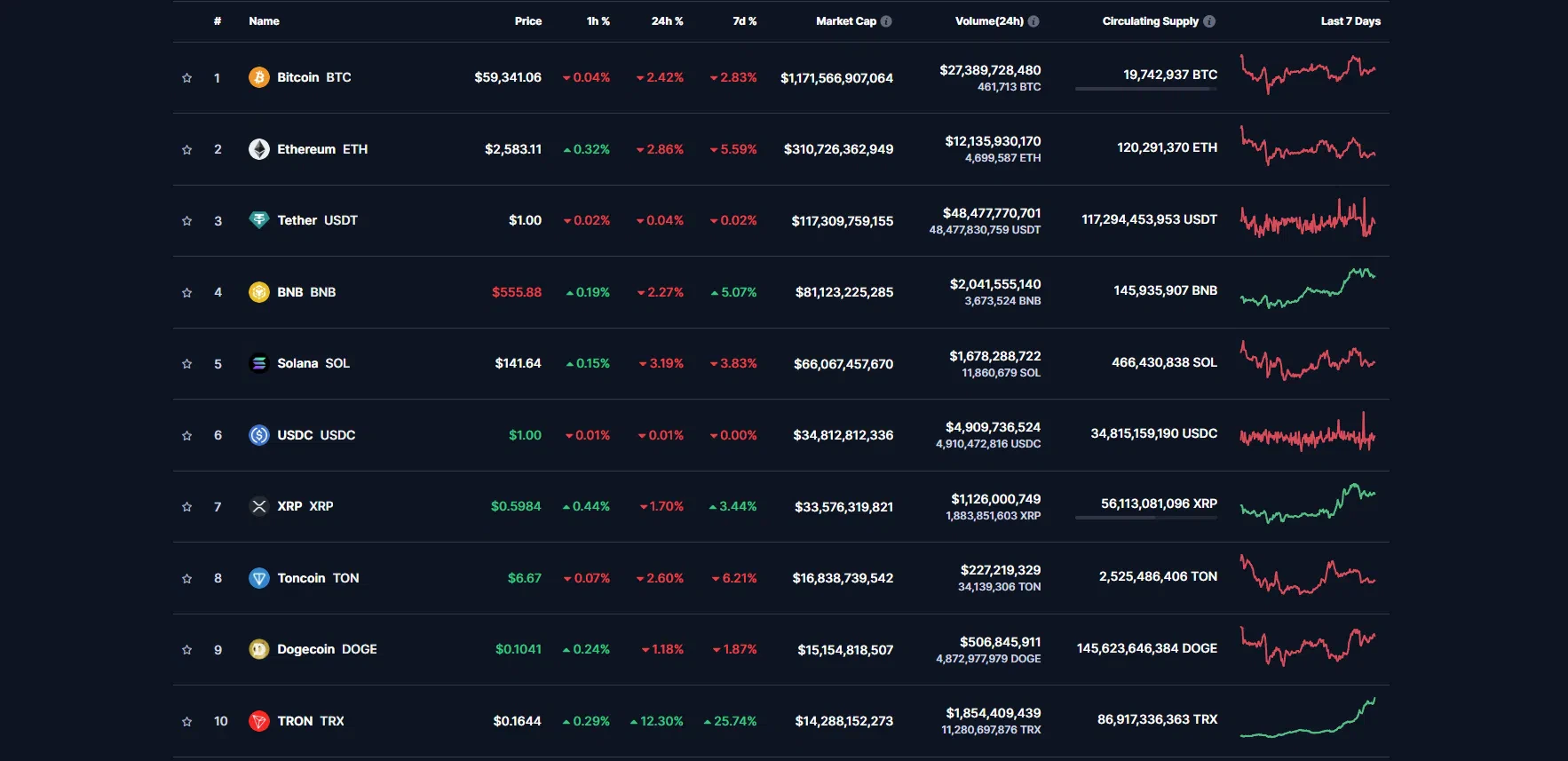Sort by 7d % column
This screenshot has height=761, width=1568.
pos(745,21)
